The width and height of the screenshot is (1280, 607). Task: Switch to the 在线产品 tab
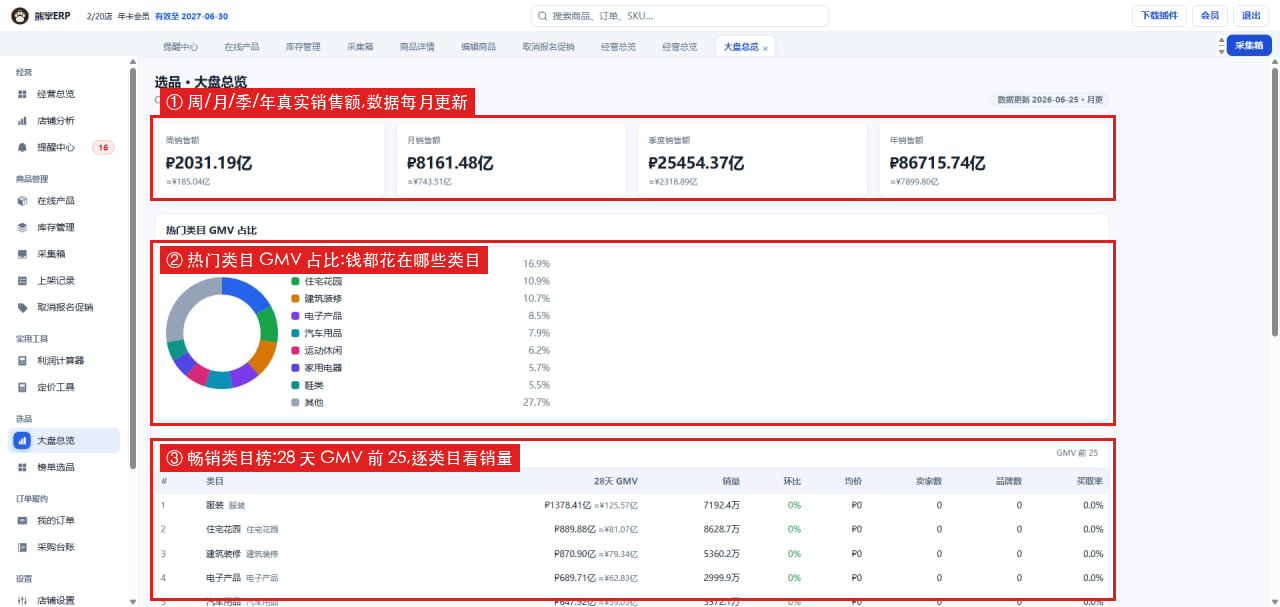(242, 47)
